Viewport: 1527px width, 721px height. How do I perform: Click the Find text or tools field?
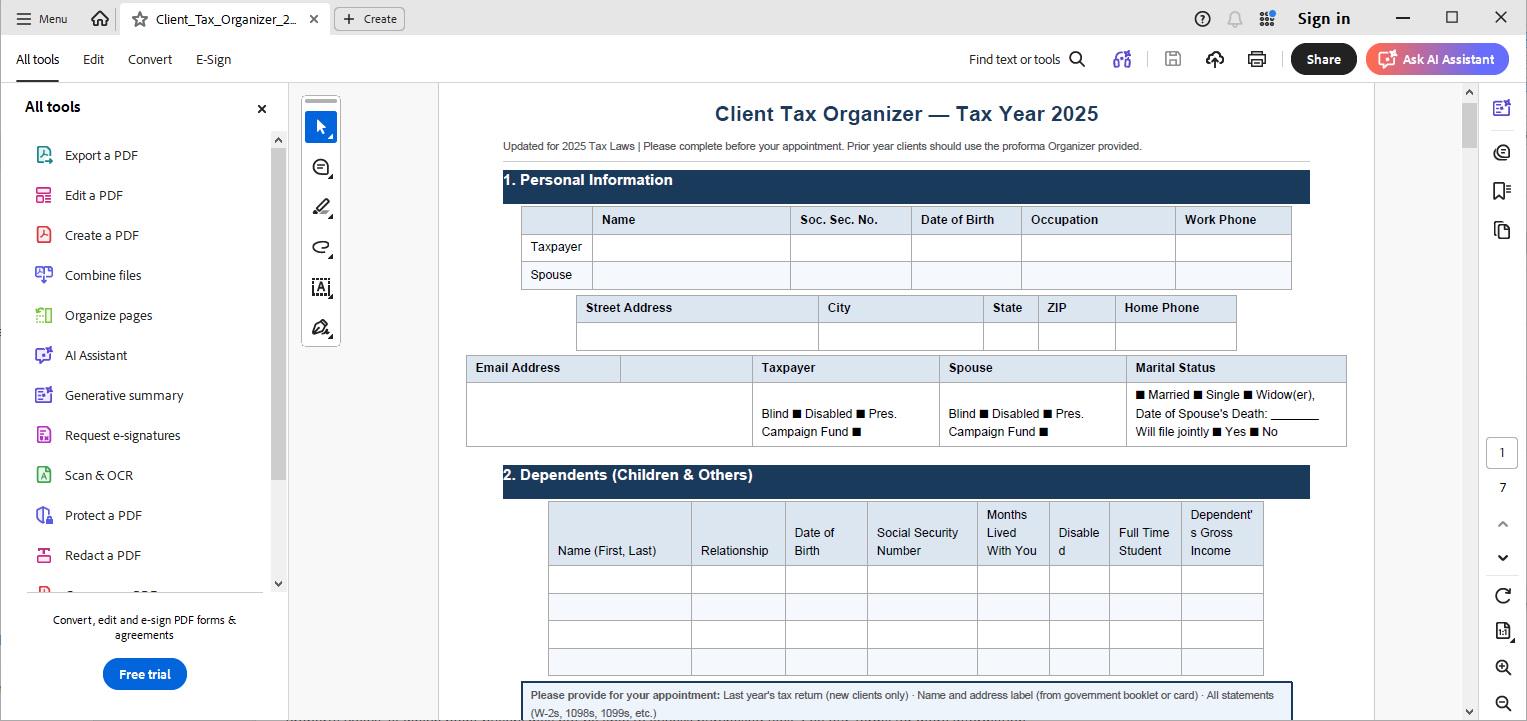click(x=1014, y=59)
